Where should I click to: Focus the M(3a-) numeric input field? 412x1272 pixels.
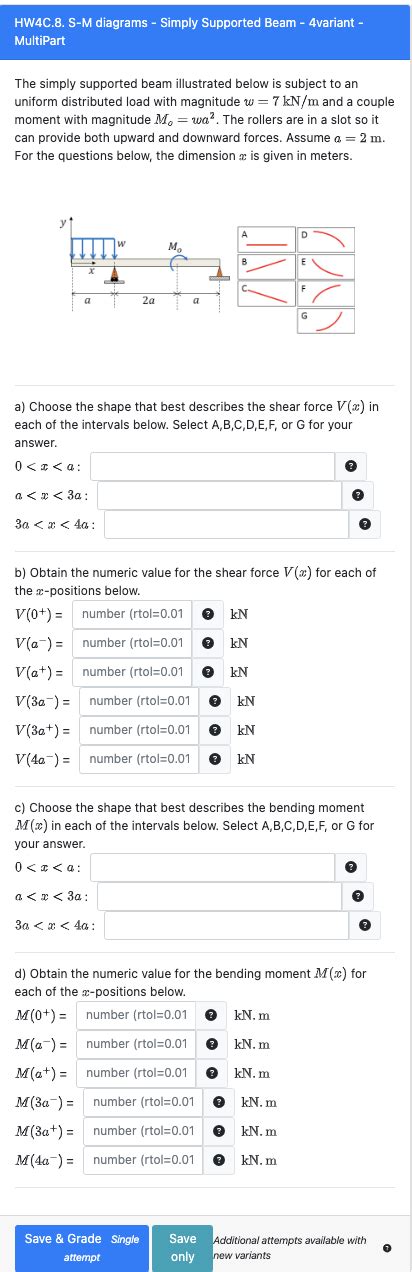click(x=143, y=1102)
